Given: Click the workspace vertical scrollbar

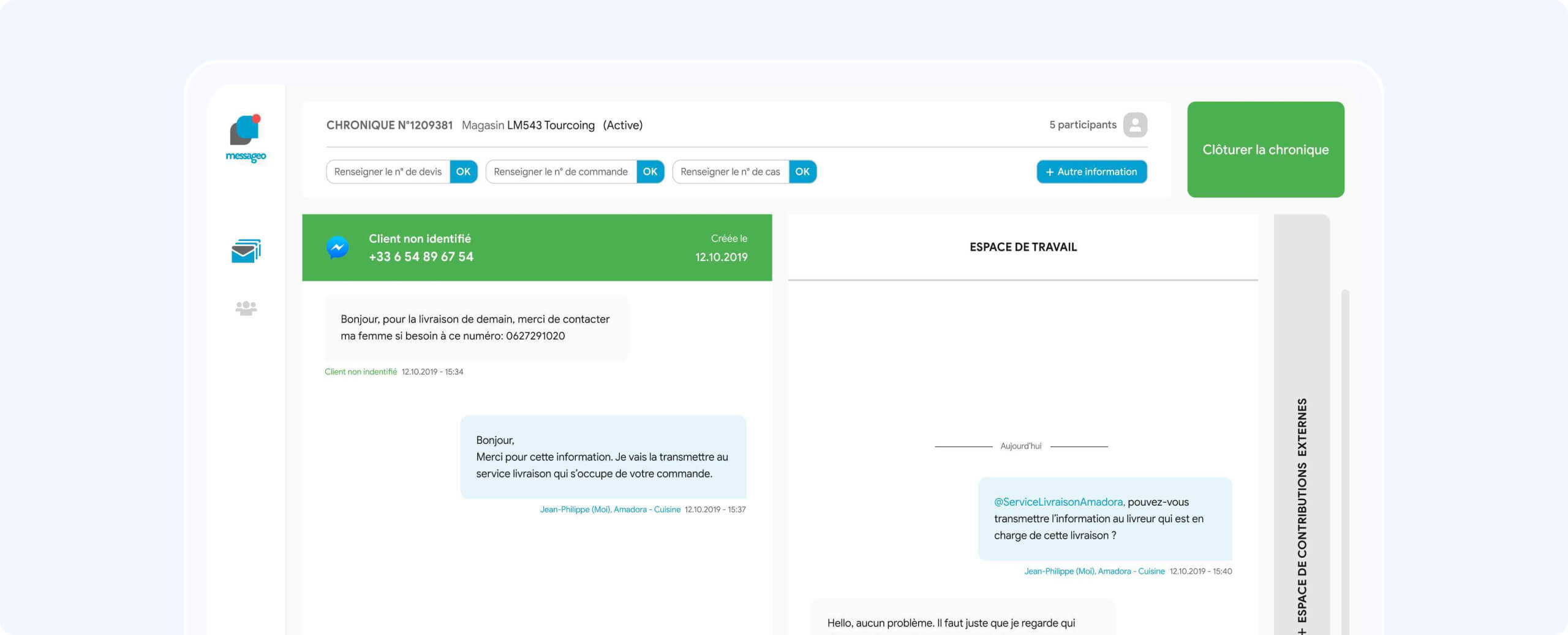Looking at the screenshot, I should click(1345, 462).
